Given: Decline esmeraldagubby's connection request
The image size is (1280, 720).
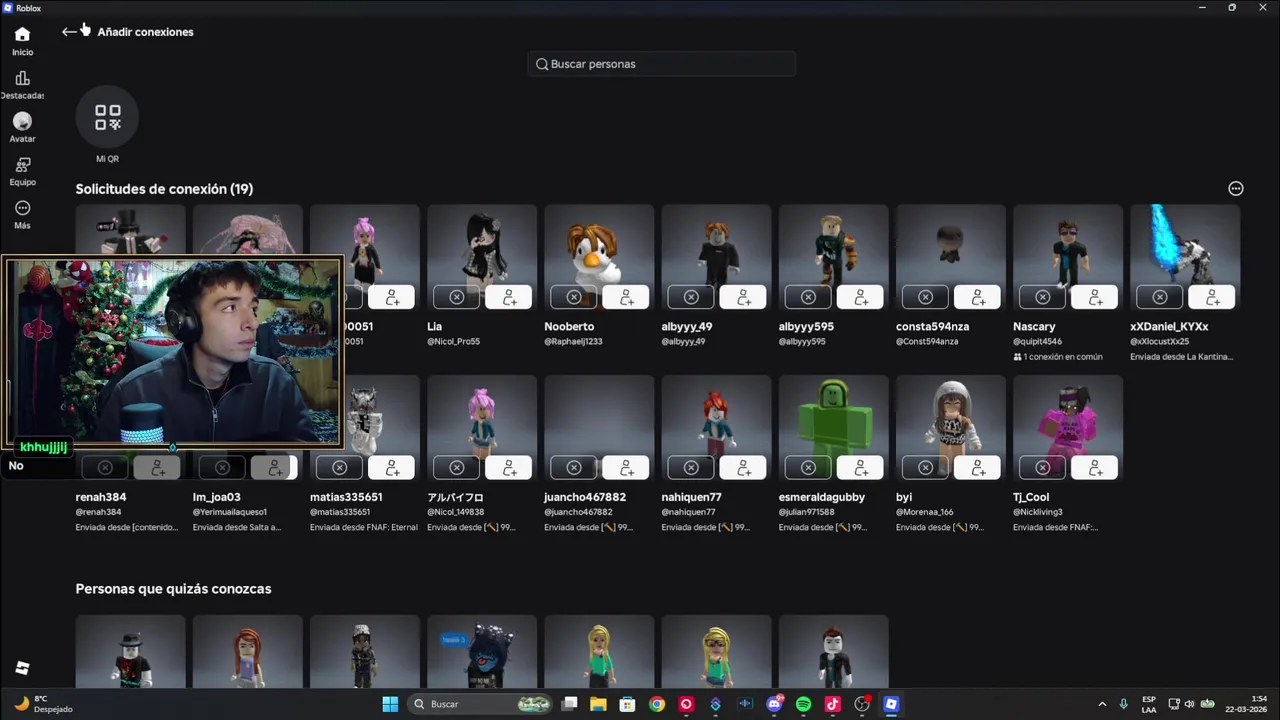Looking at the screenshot, I should click(x=807, y=468).
